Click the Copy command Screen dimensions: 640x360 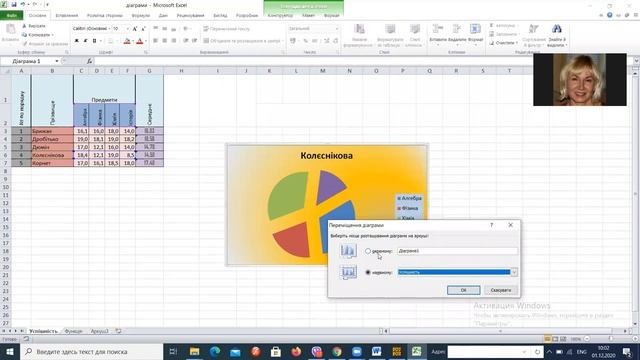click(37, 35)
